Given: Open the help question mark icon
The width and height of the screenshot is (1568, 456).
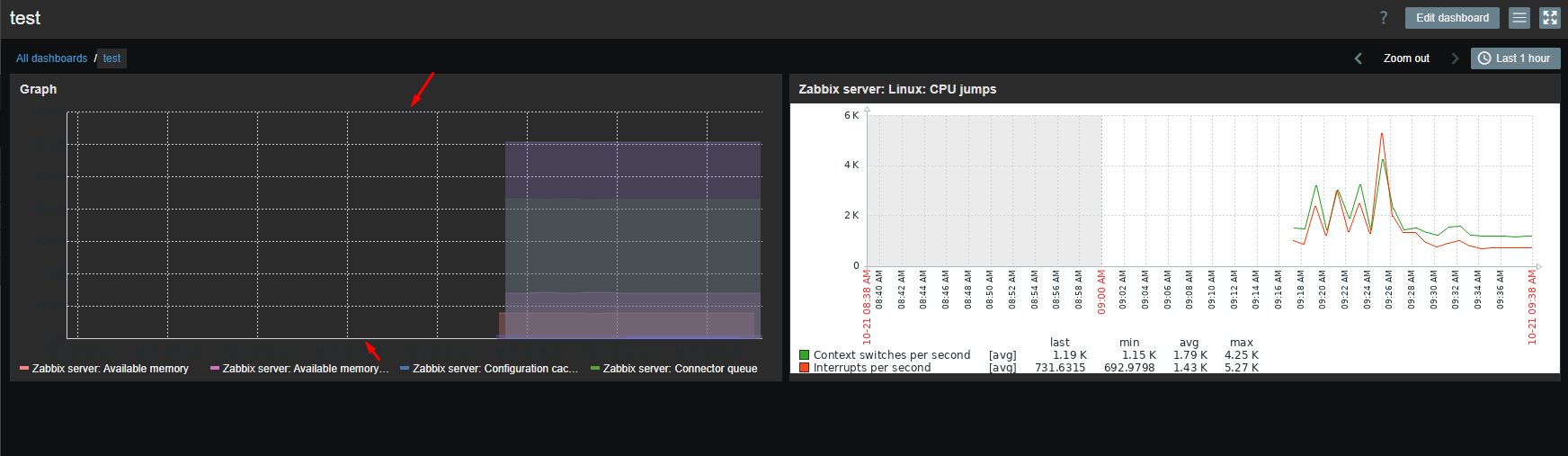Looking at the screenshot, I should (x=1384, y=18).
